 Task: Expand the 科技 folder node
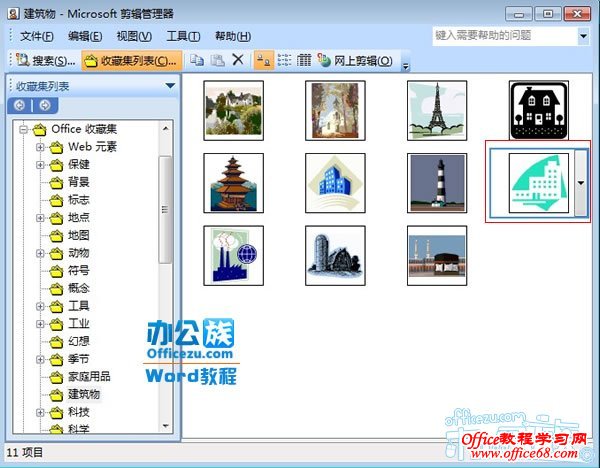tap(40, 413)
